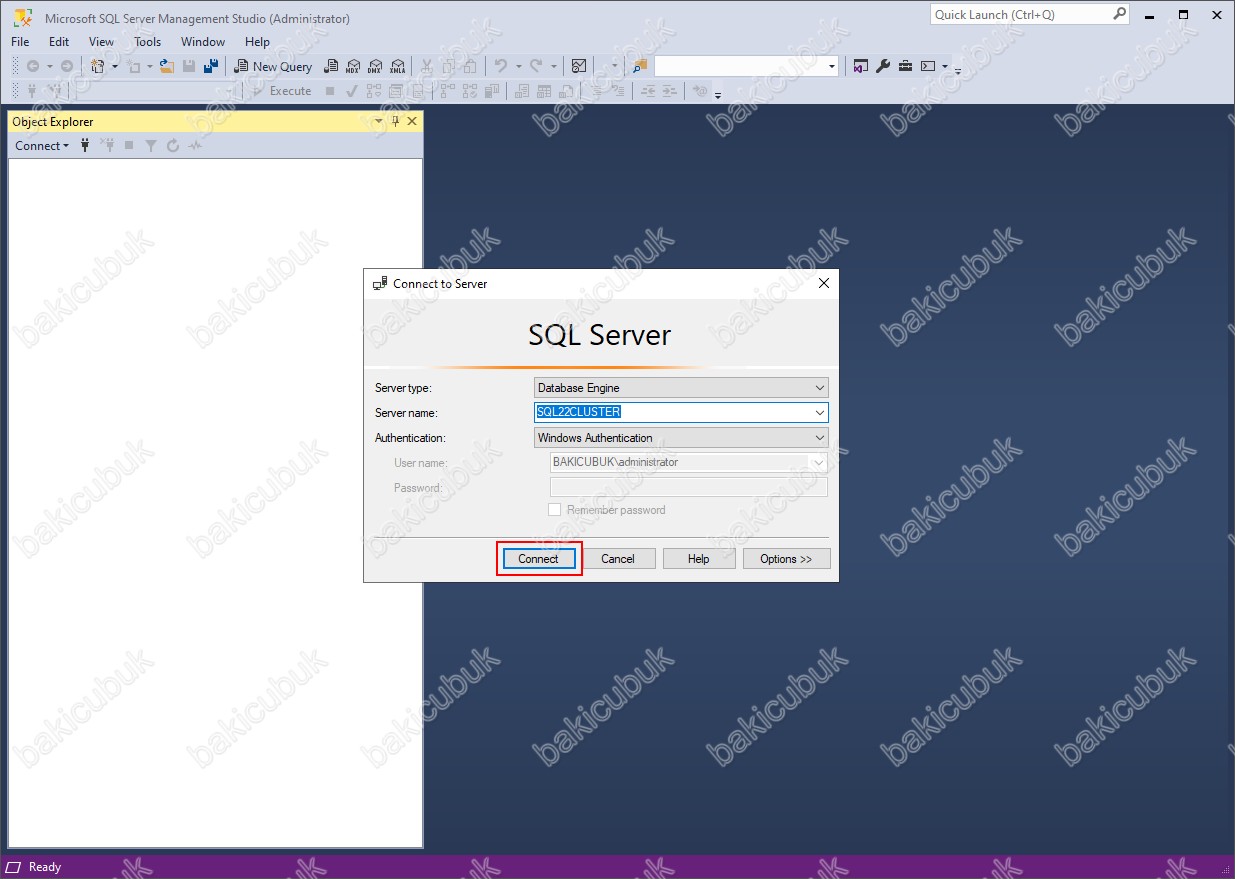
Task: Open an Analysis Services DMX query
Action: point(375,66)
